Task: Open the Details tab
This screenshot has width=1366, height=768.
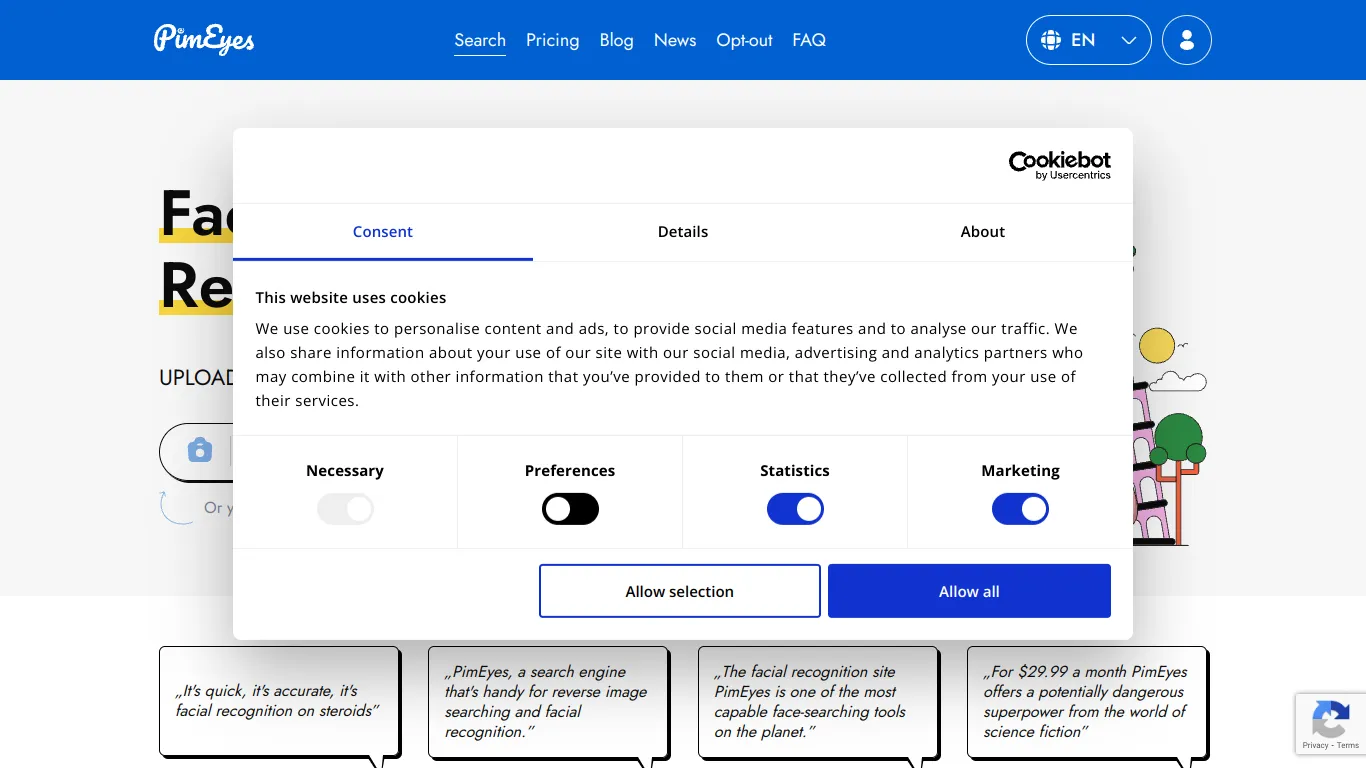Action: point(683,232)
